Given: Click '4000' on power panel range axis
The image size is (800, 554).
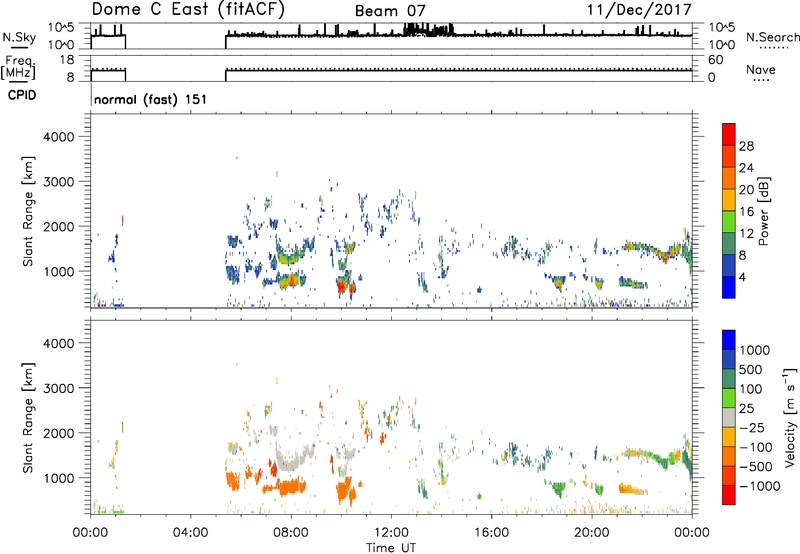Looking at the screenshot, I should pyautogui.click(x=58, y=137).
